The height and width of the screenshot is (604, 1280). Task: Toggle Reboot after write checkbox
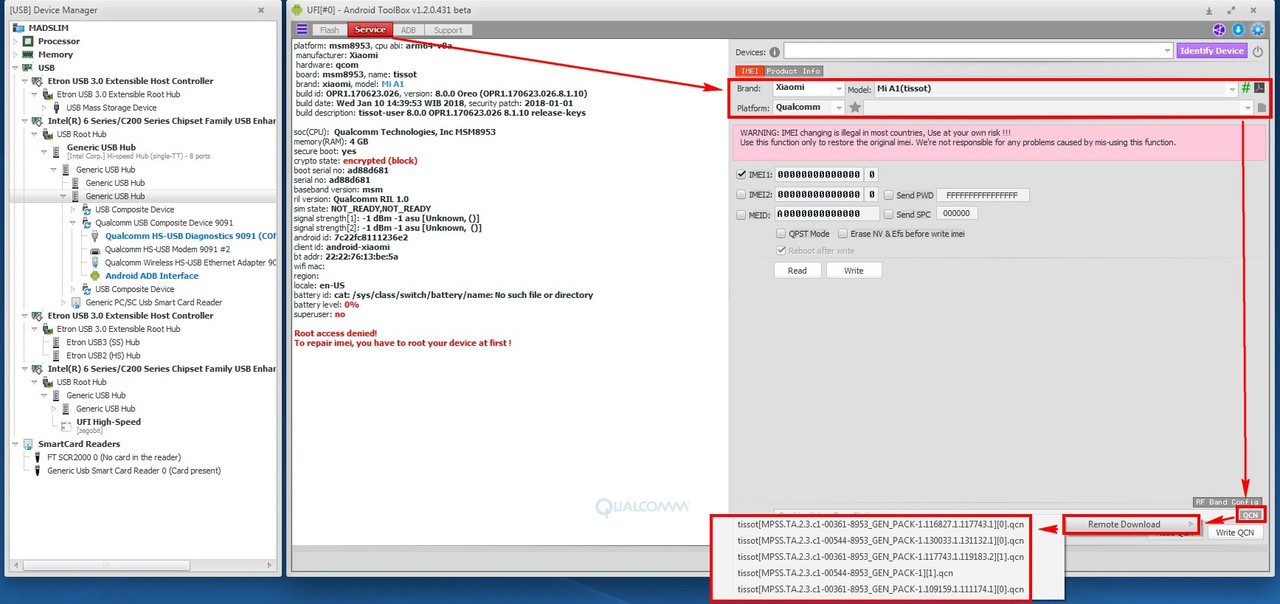pos(781,250)
